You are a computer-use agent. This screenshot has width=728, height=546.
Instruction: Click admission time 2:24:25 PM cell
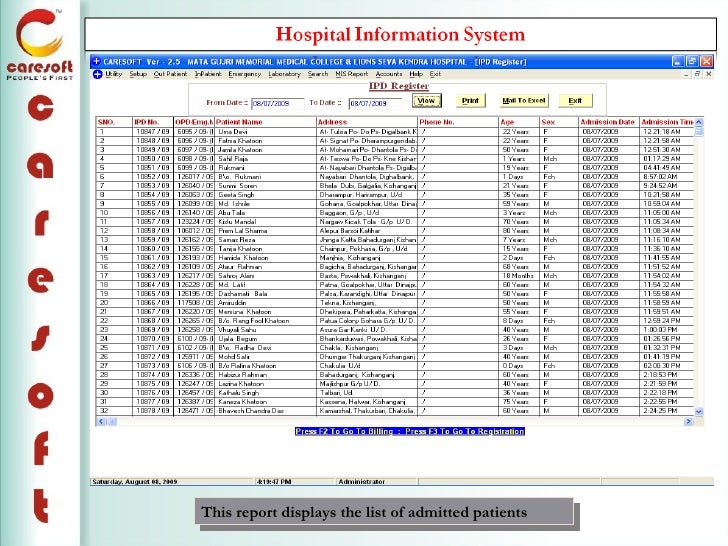[x=667, y=411]
